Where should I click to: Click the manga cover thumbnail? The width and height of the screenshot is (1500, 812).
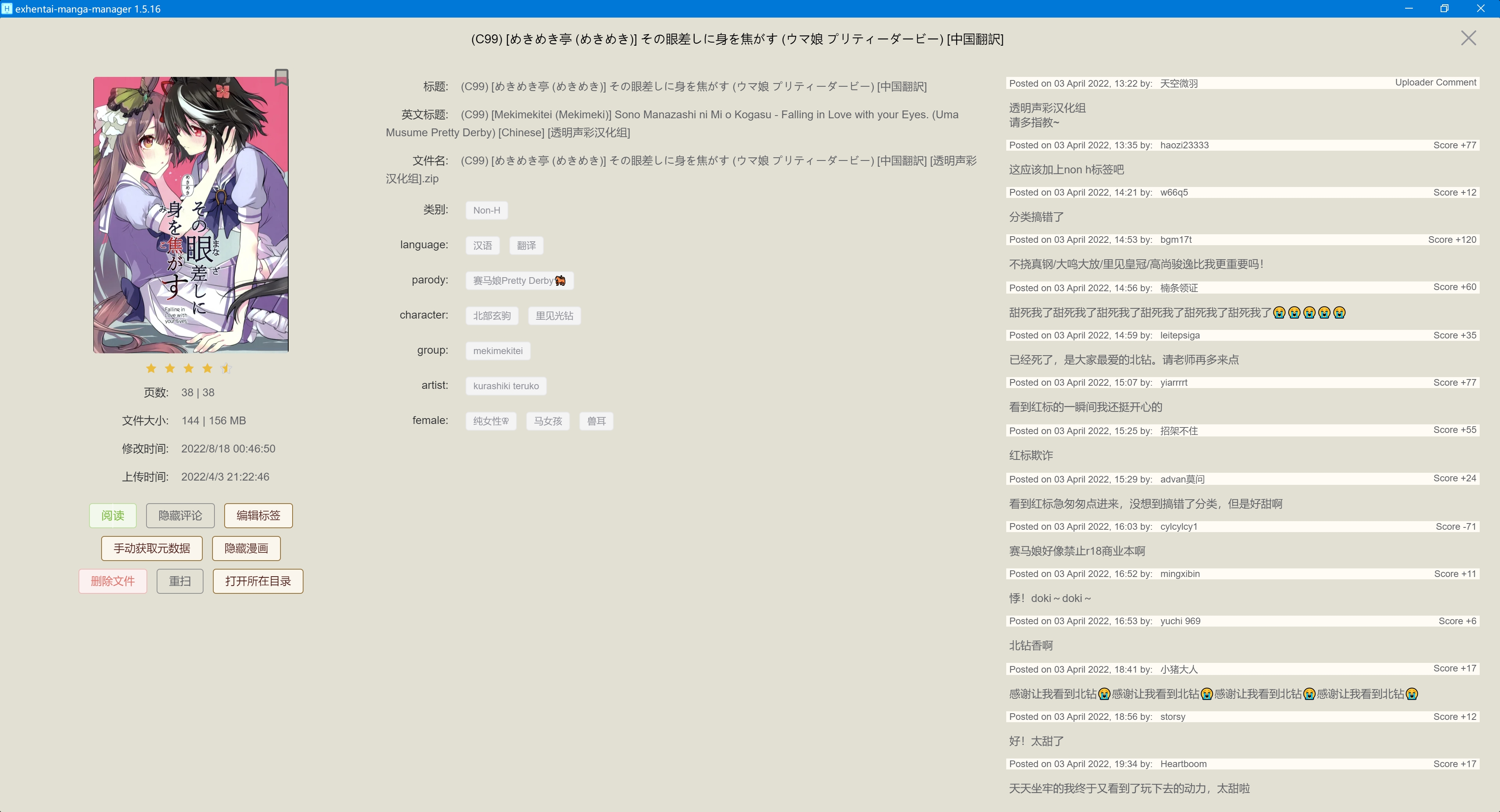click(190, 215)
